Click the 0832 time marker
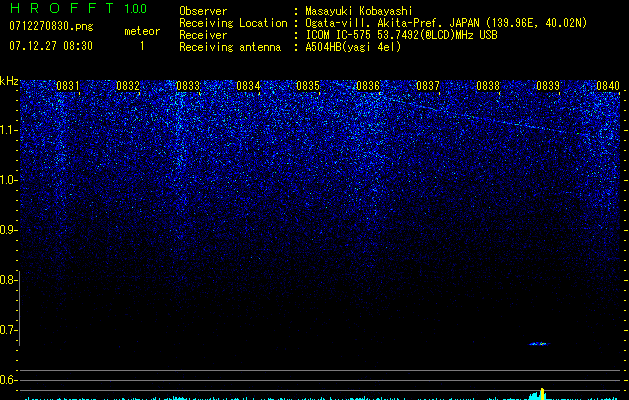Image resolution: width=629 pixels, height=400 pixels. (128, 86)
